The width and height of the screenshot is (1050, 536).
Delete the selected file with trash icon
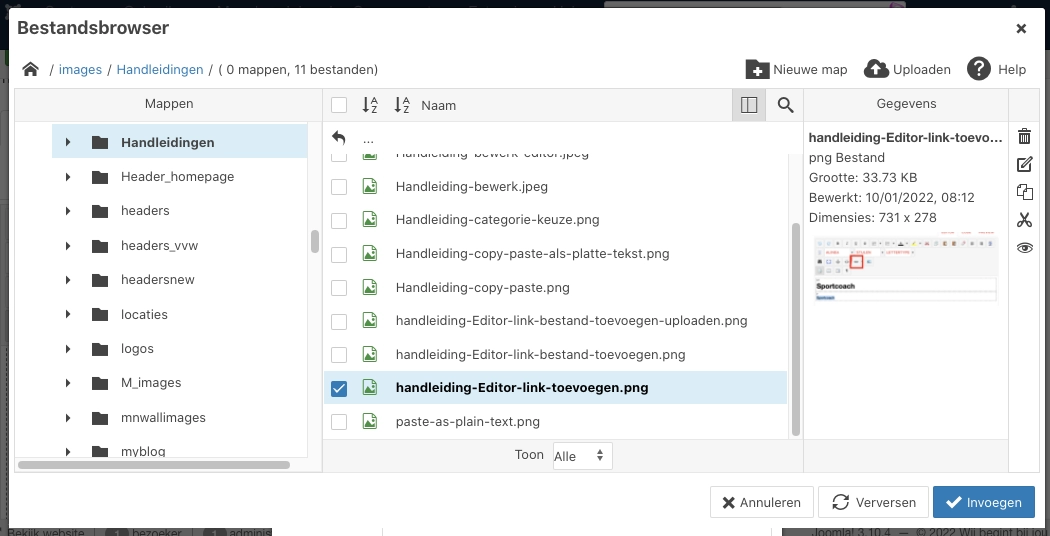tap(1025, 136)
